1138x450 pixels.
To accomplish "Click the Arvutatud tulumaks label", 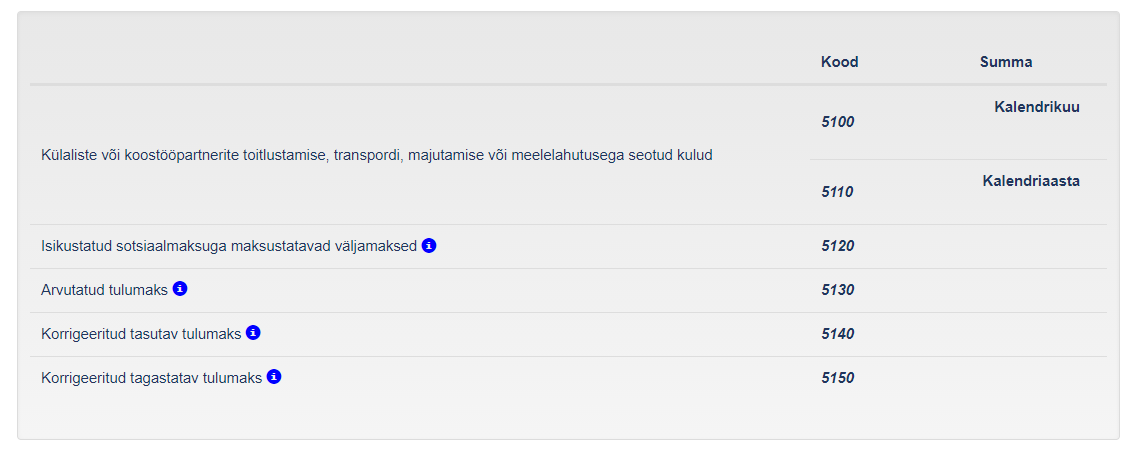I will click(x=104, y=290).
